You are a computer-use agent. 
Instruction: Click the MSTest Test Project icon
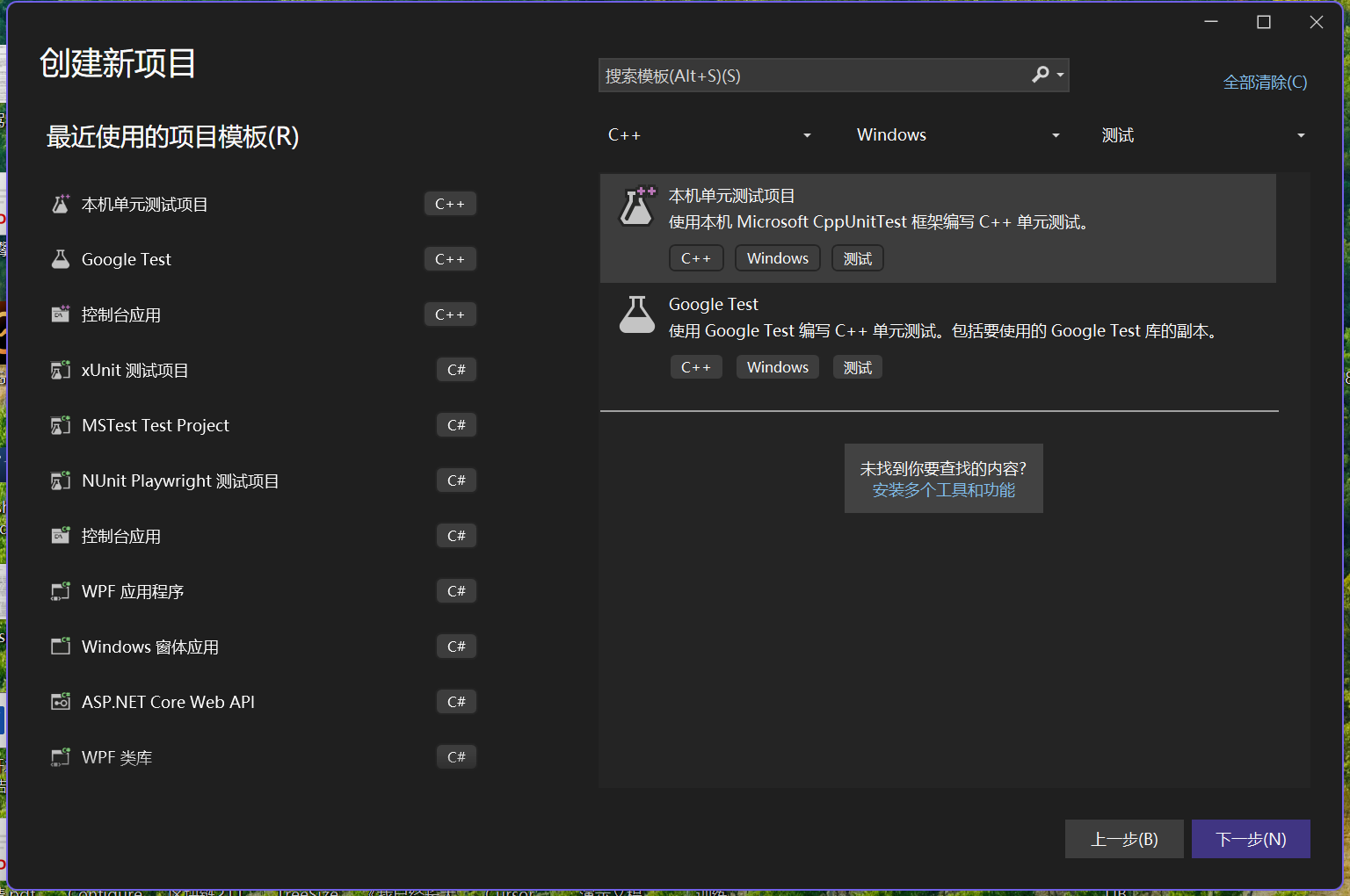[61, 425]
